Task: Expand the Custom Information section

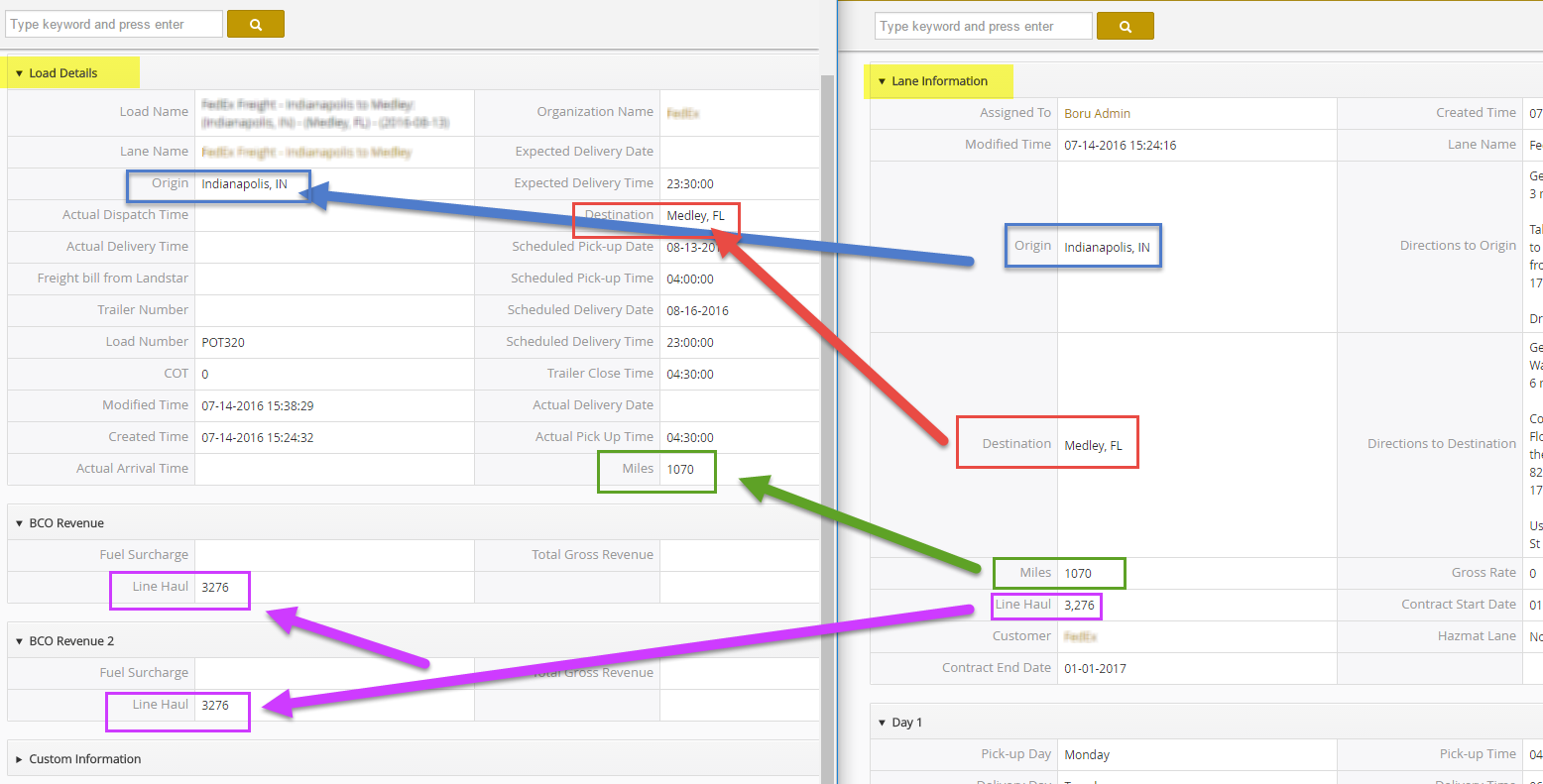Action: tap(19, 759)
